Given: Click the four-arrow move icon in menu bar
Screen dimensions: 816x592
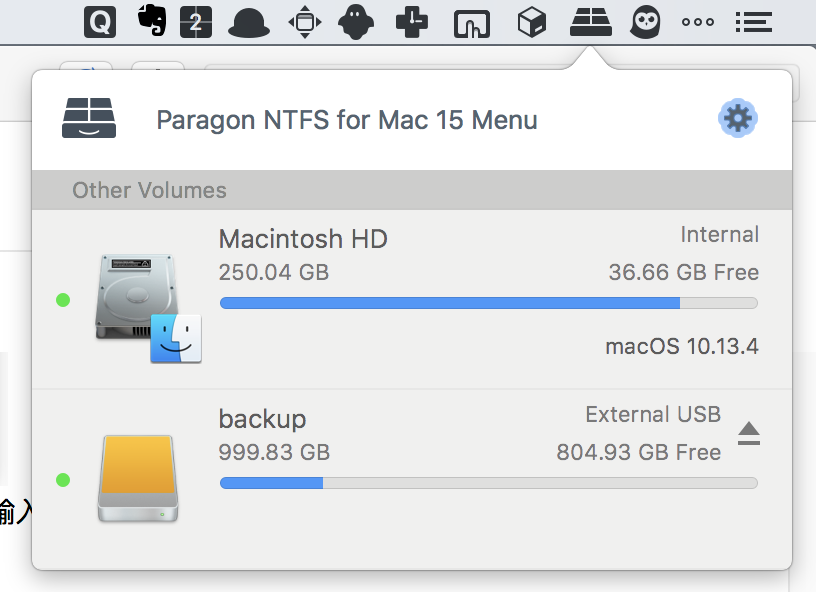Looking at the screenshot, I should point(304,21).
